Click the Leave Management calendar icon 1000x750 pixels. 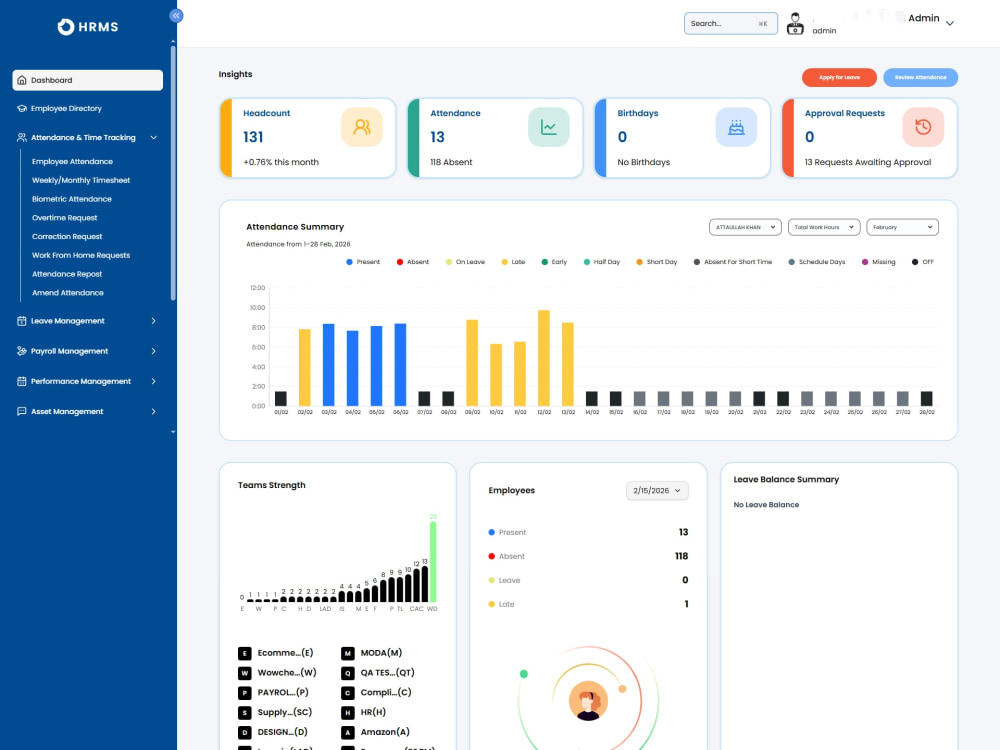tap(22, 321)
